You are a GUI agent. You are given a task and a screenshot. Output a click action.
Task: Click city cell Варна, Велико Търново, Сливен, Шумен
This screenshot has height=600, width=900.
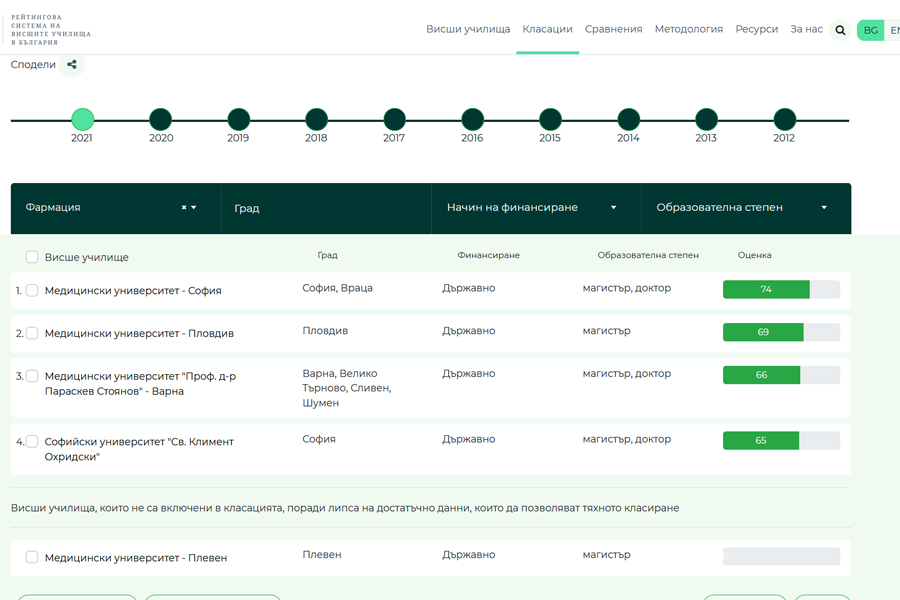[x=347, y=388]
